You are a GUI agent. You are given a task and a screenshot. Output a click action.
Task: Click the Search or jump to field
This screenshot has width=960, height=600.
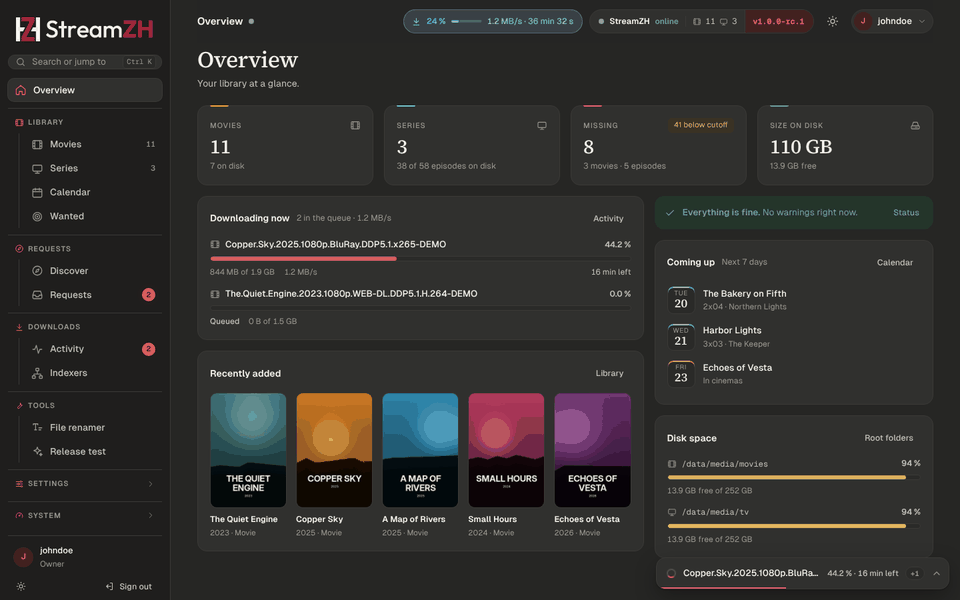pos(85,62)
